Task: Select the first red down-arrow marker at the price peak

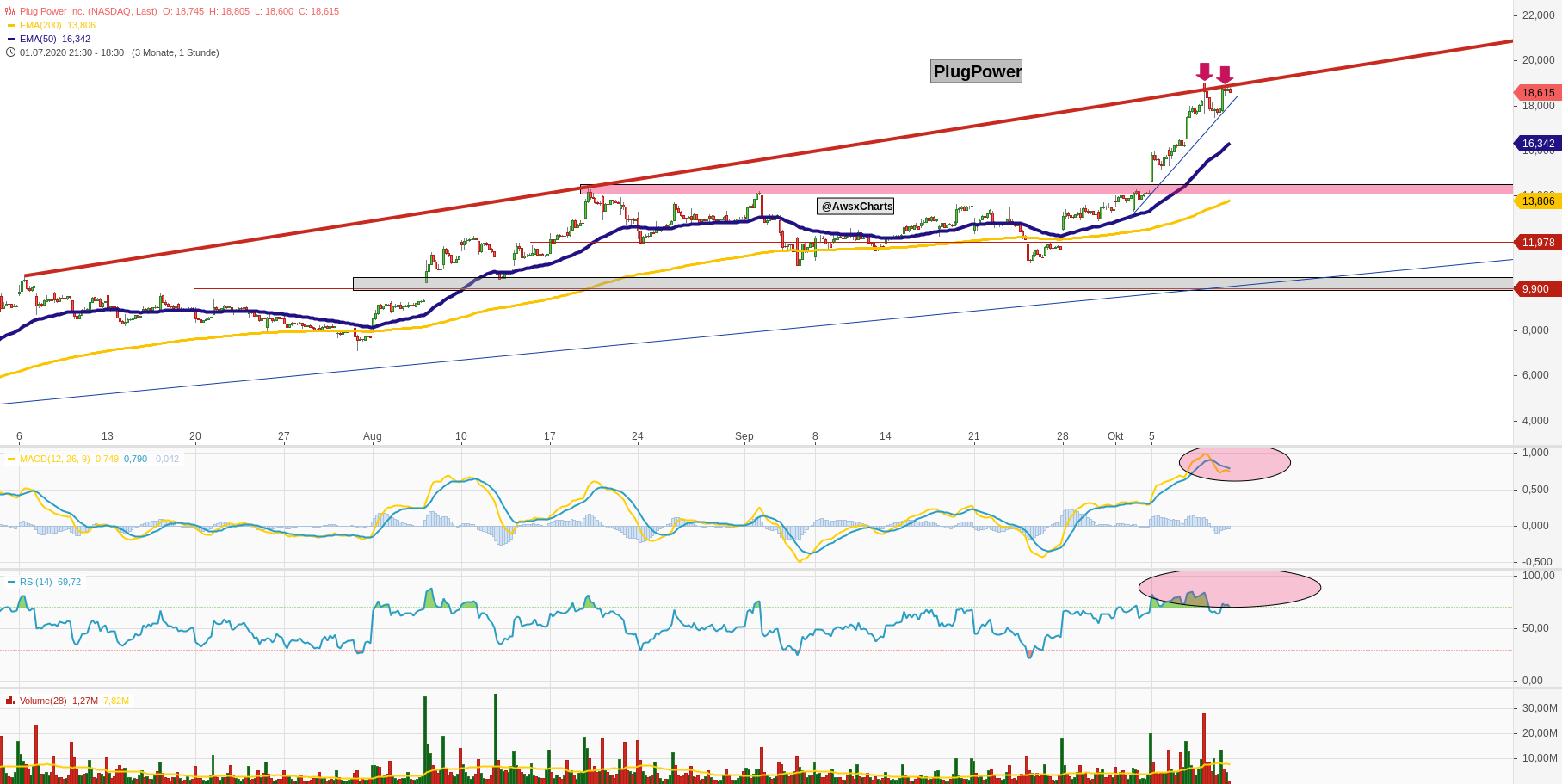Action: point(1204,71)
